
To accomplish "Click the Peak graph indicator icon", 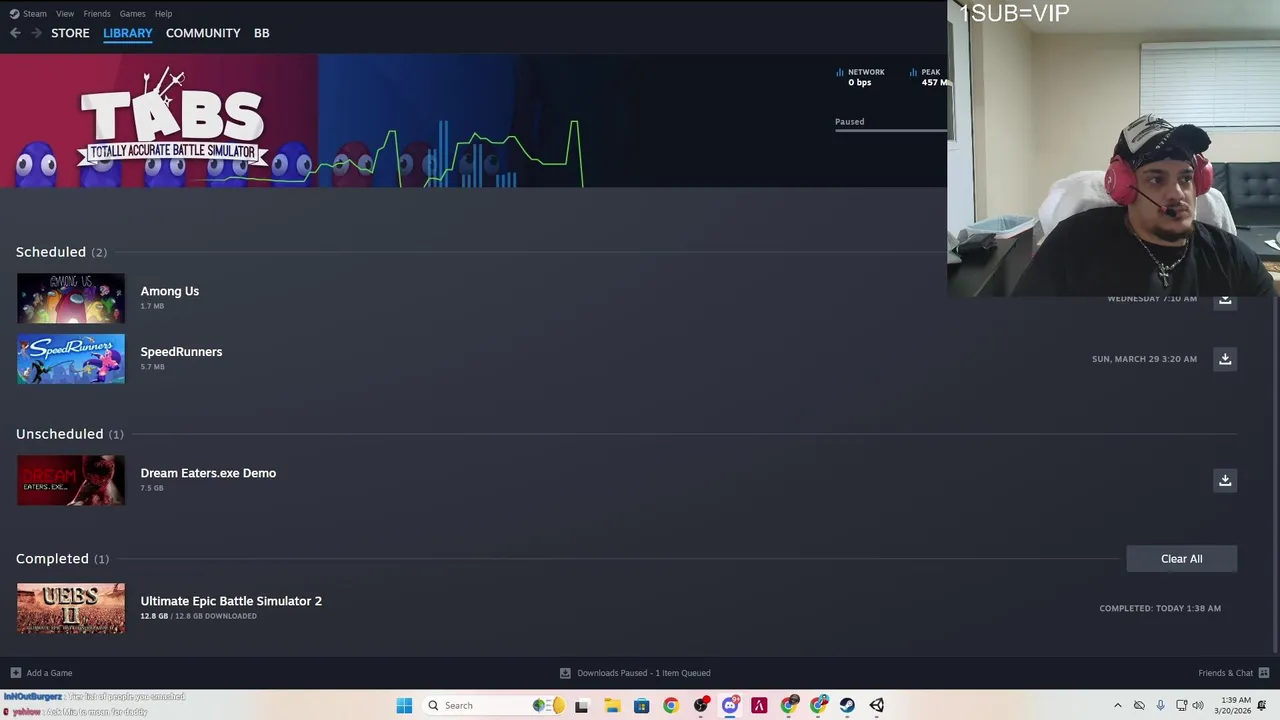I will click(914, 72).
